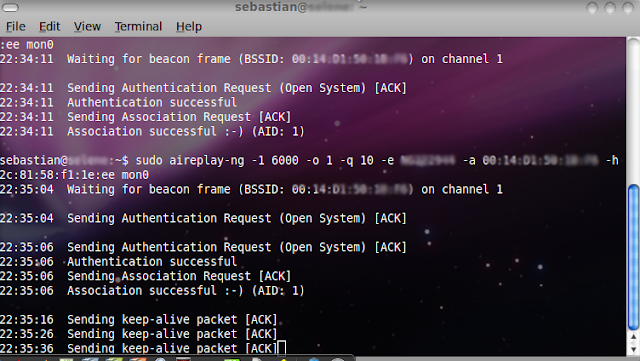Click the 22:35:06 Association successful line

pyautogui.click(x=152, y=291)
